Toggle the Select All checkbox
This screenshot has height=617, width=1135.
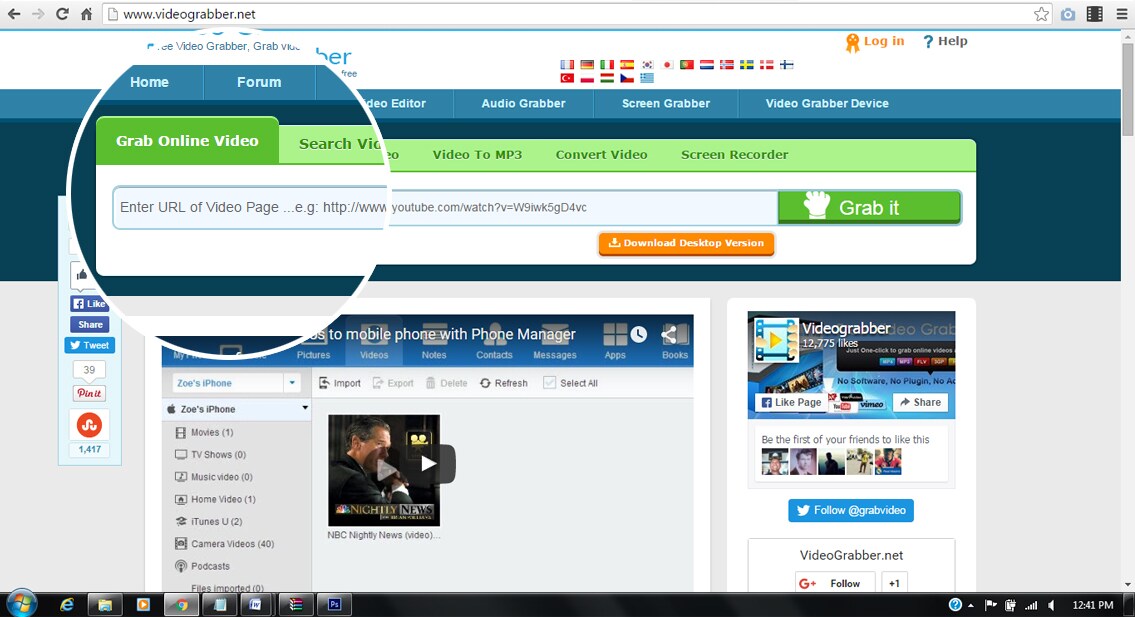[x=549, y=383]
